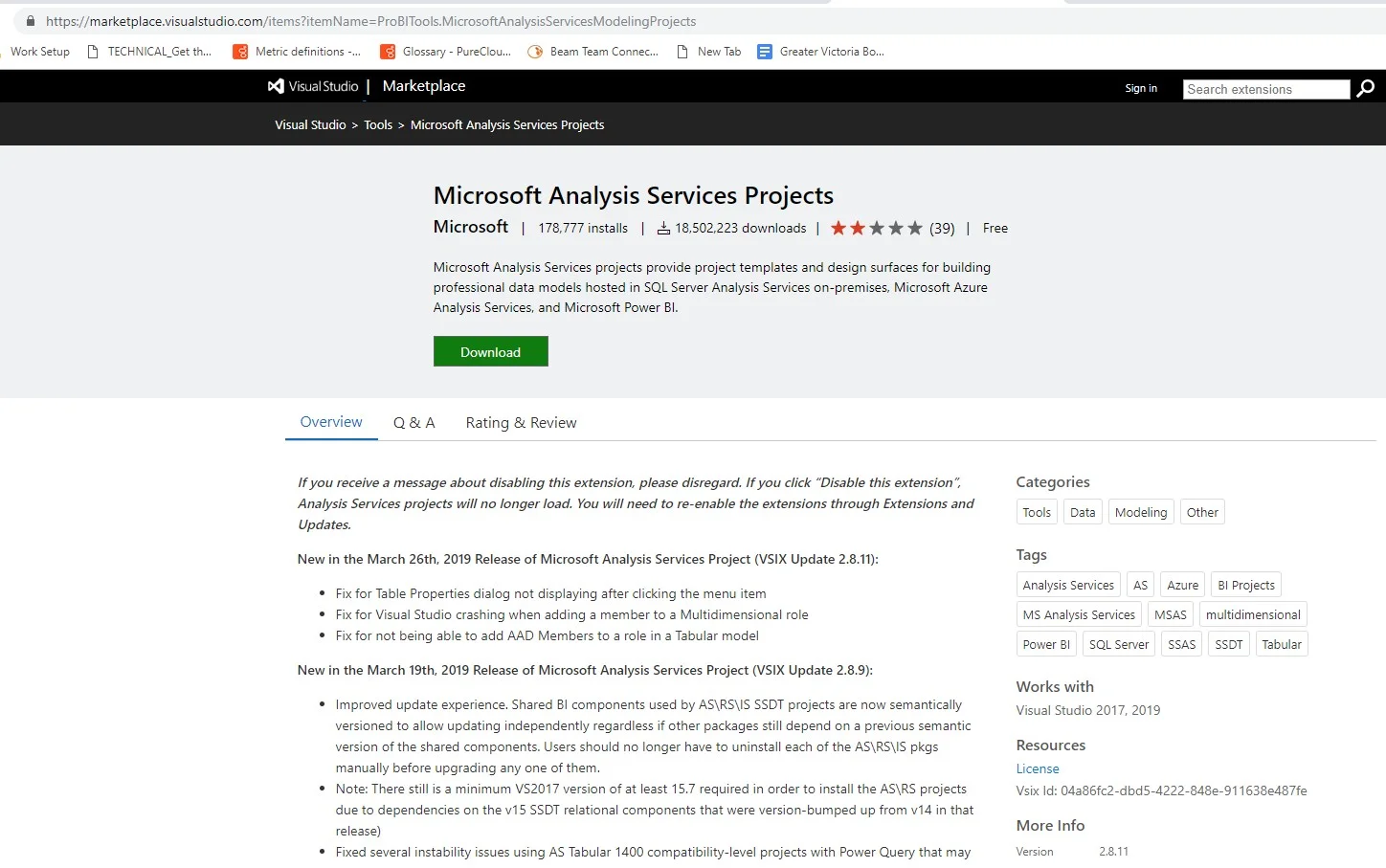Click the star rating icons
The image size is (1386, 868).
pyautogui.click(x=876, y=228)
